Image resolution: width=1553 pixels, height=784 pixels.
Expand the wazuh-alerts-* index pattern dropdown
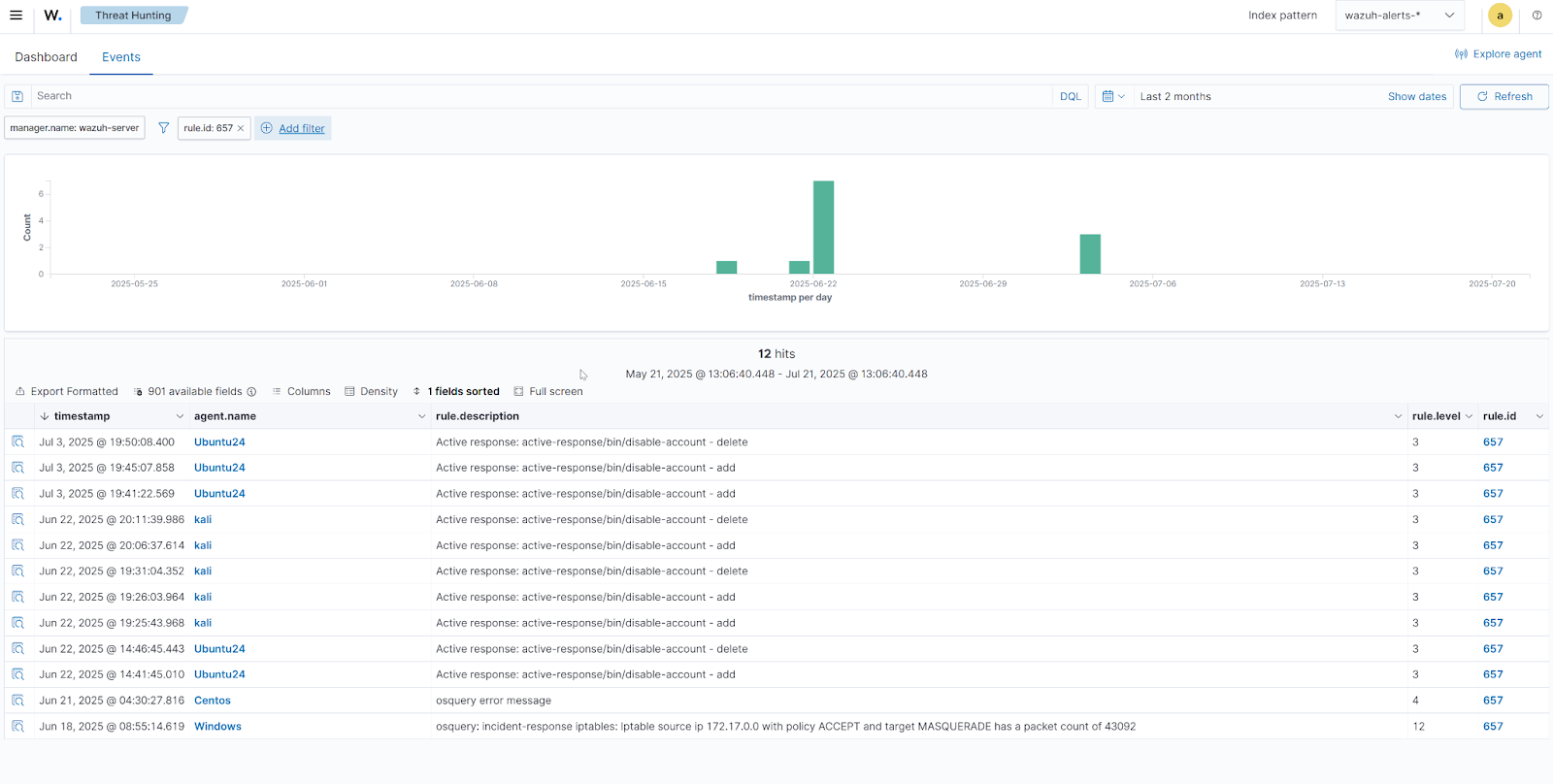pos(1399,16)
